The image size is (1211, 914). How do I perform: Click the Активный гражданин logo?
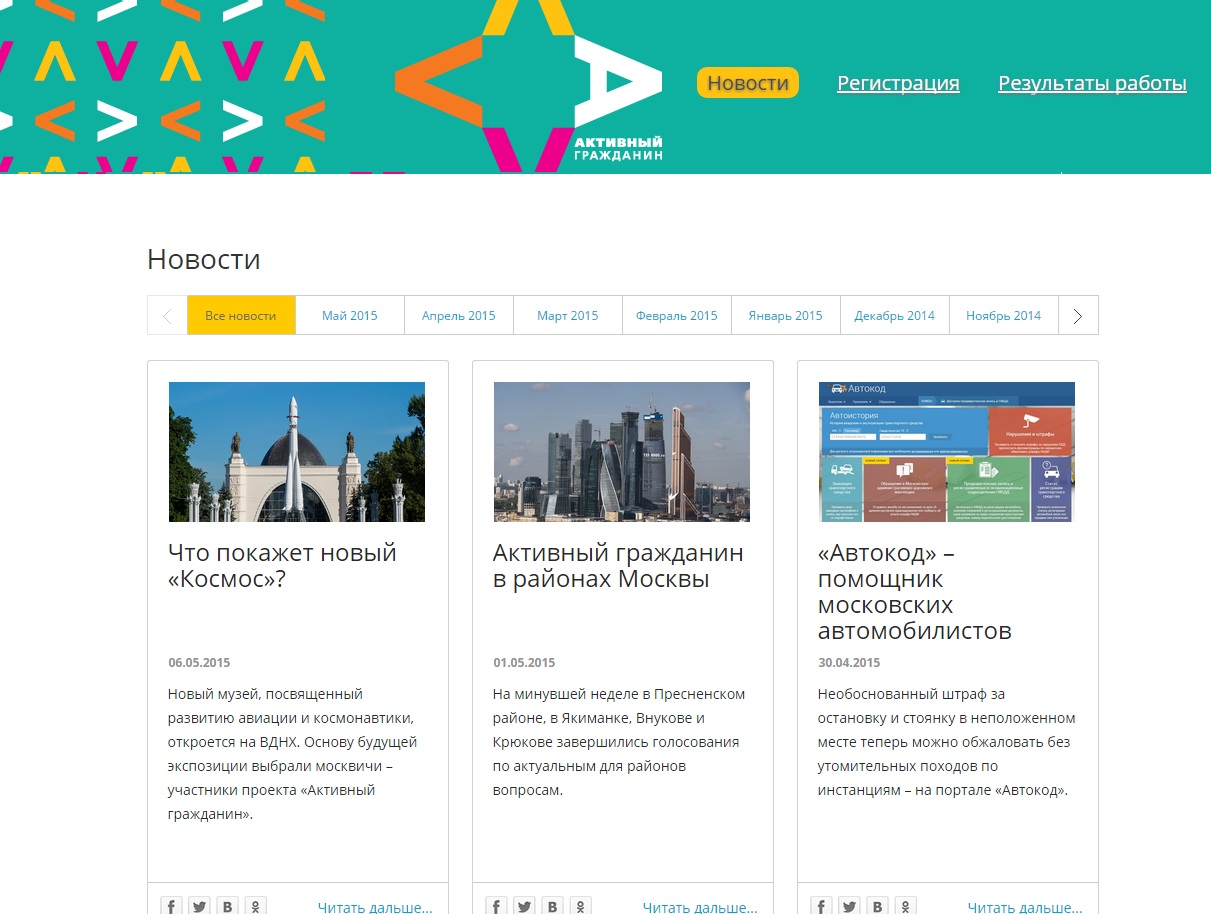pyautogui.click(x=530, y=85)
